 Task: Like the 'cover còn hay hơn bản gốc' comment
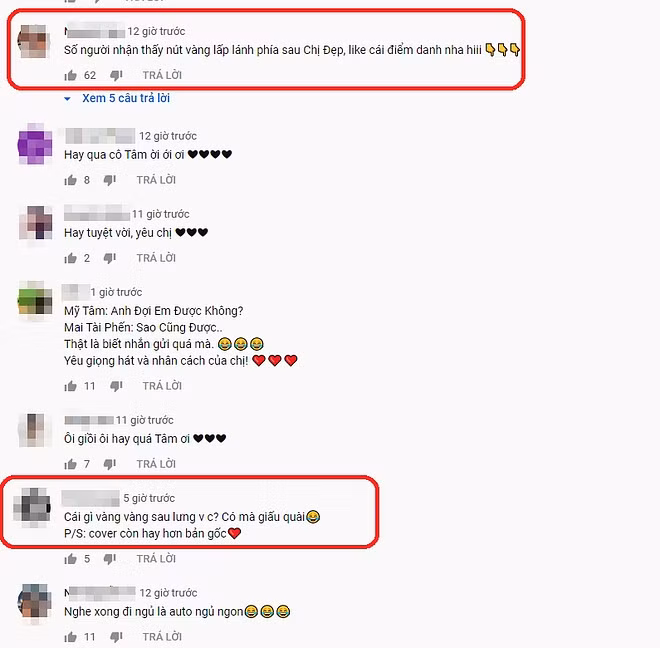(70, 559)
